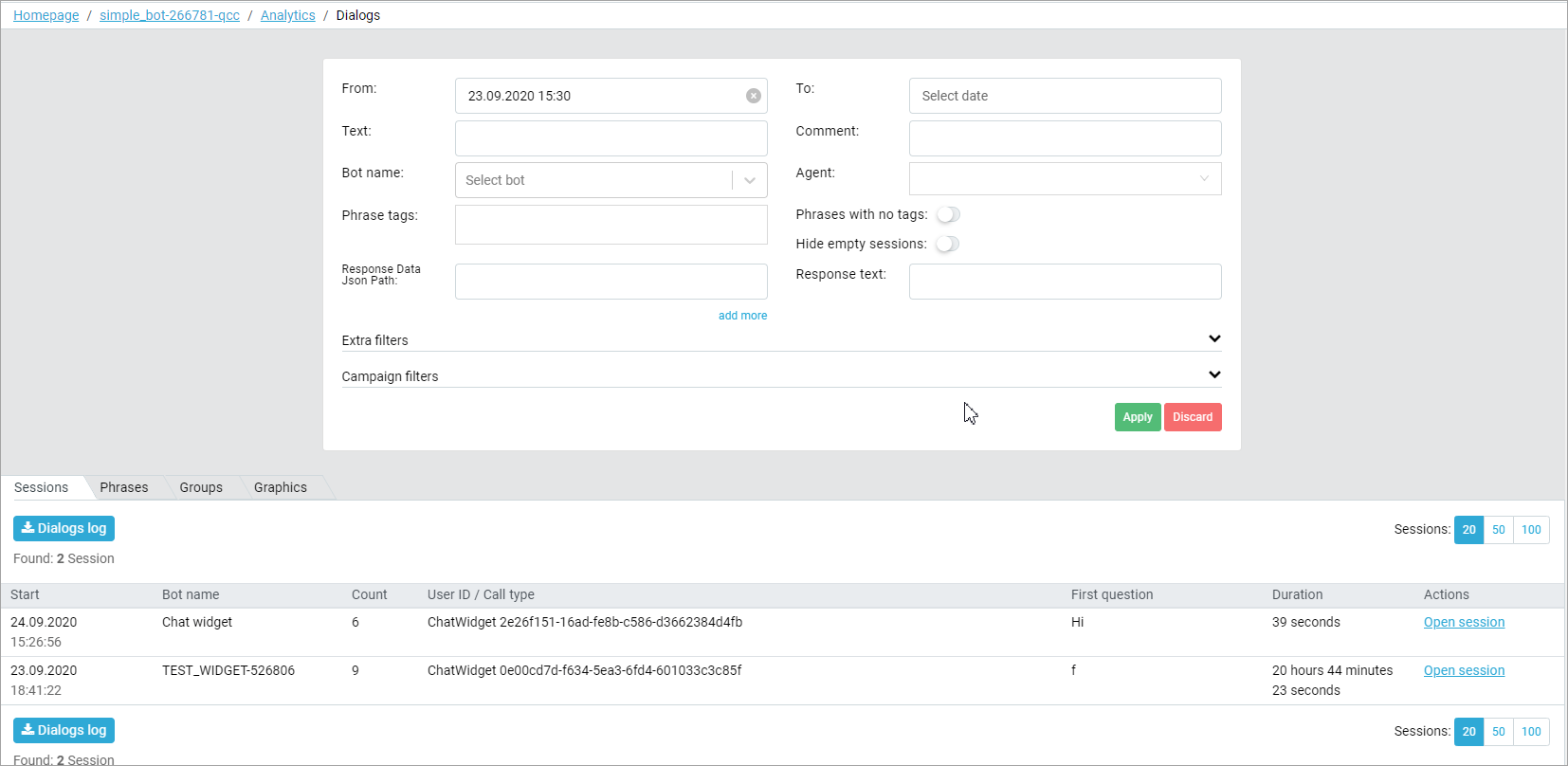Click the To date input field
Image resolution: width=1568 pixels, height=766 pixels.
point(1064,96)
